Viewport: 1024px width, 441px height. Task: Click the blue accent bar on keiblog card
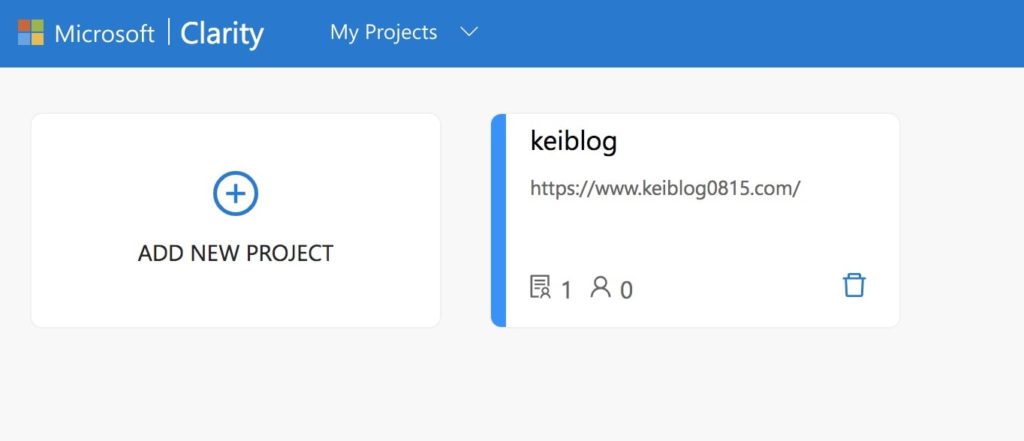pos(498,220)
